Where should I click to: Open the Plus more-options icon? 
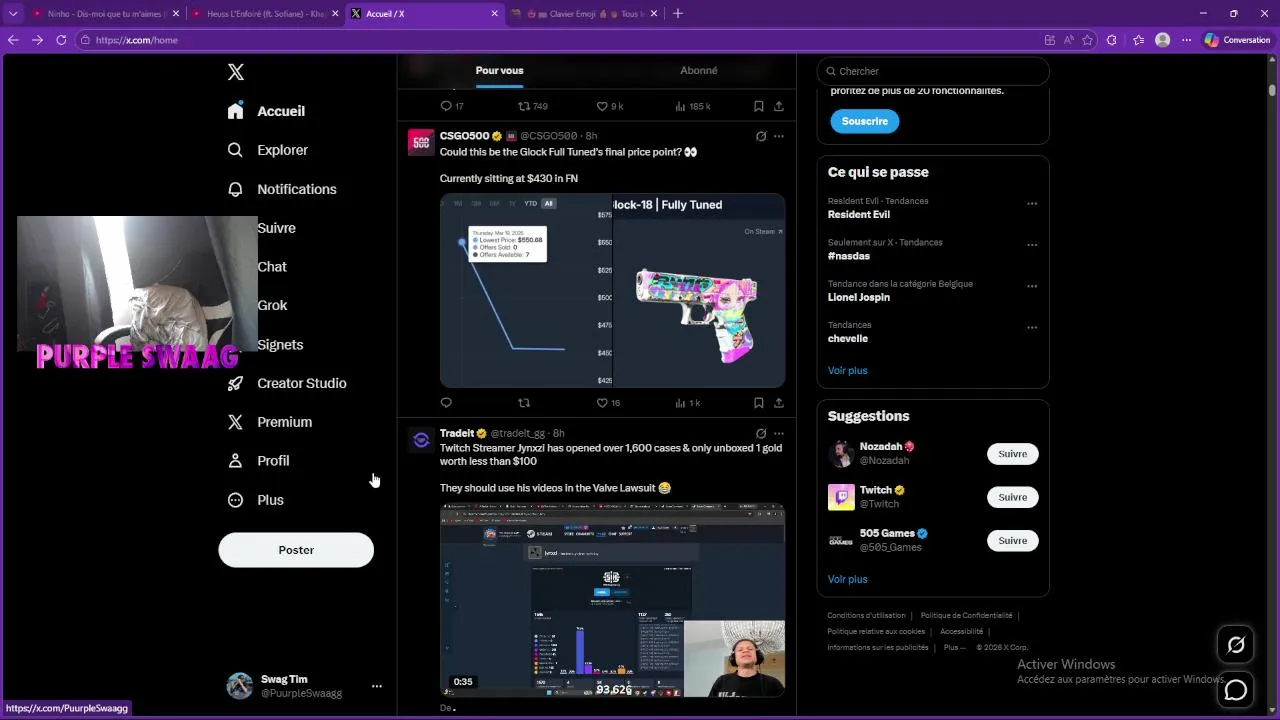pos(235,500)
